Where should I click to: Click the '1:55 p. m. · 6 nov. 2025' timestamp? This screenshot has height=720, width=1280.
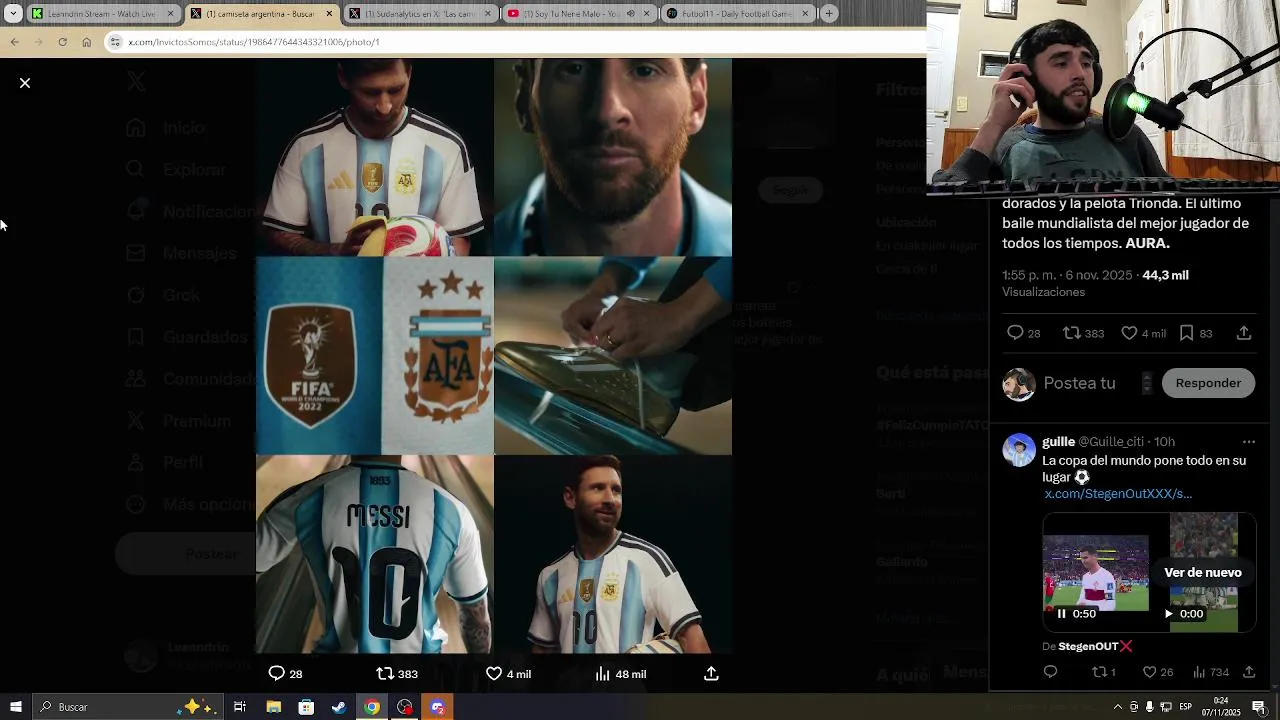[1067, 275]
